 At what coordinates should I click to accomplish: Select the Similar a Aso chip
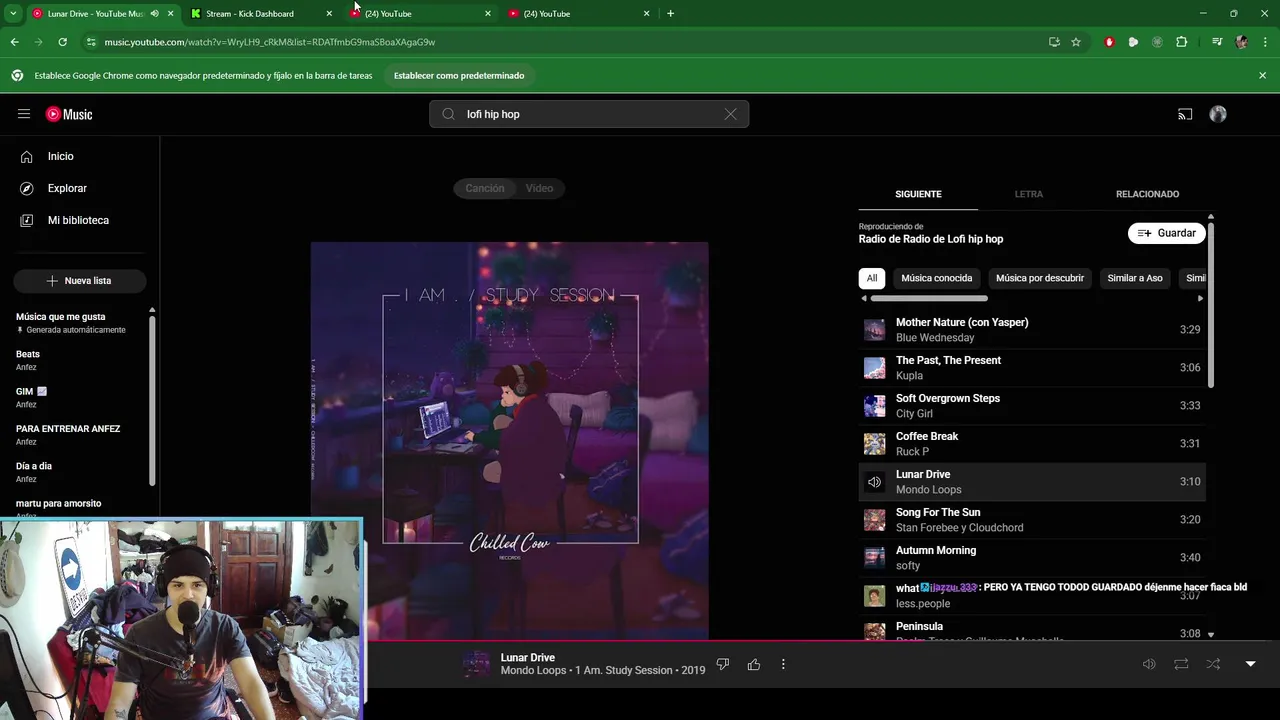1135,278
